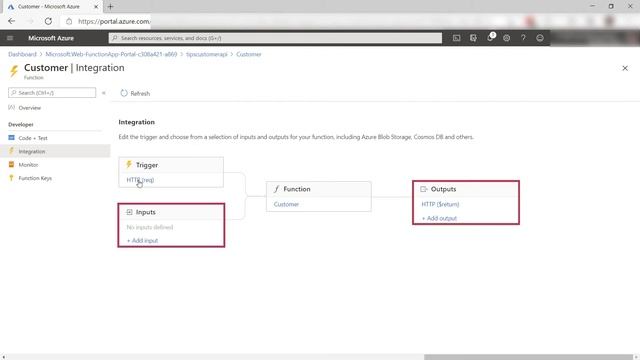Click the horizontal scrollbar at the bottom
640x360 pixels.
[528, 357]
